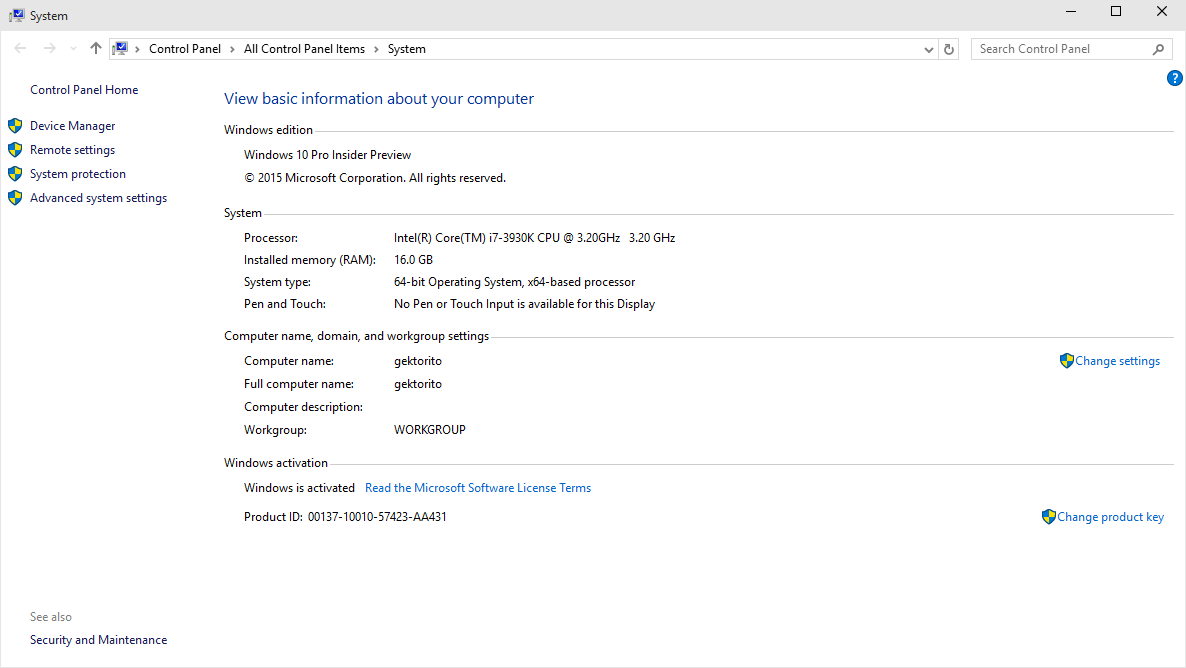
Task: Read the Microsoft Software License Terms
Action: point(478,488)
